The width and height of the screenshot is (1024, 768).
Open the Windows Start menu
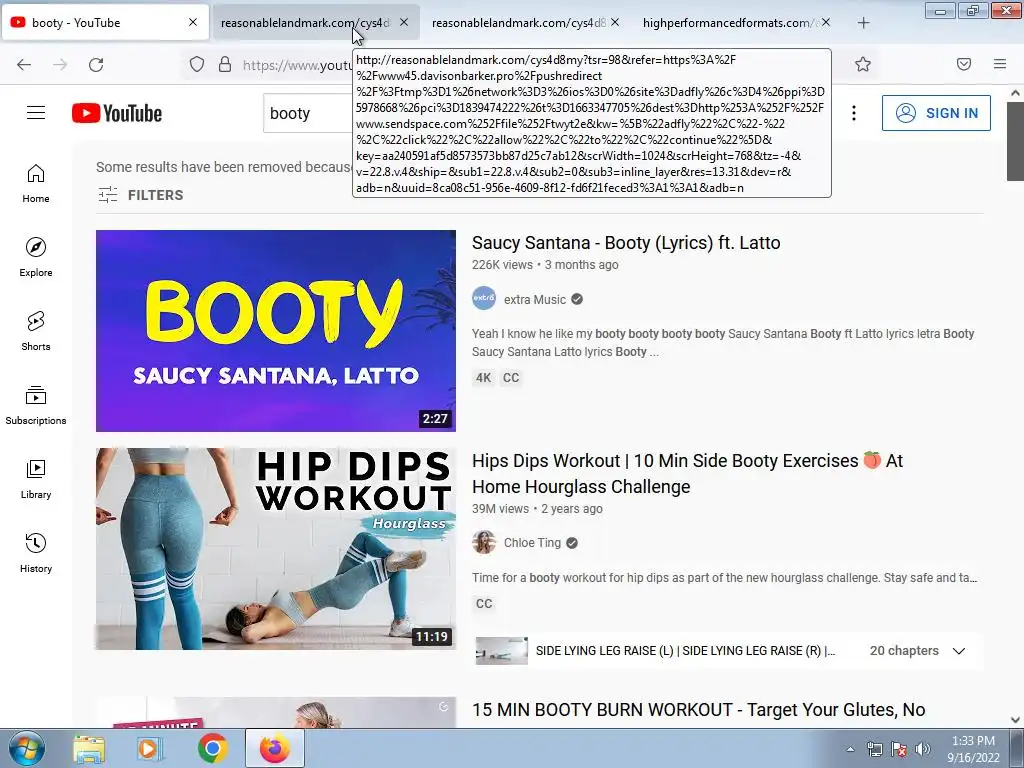point(25,748)
